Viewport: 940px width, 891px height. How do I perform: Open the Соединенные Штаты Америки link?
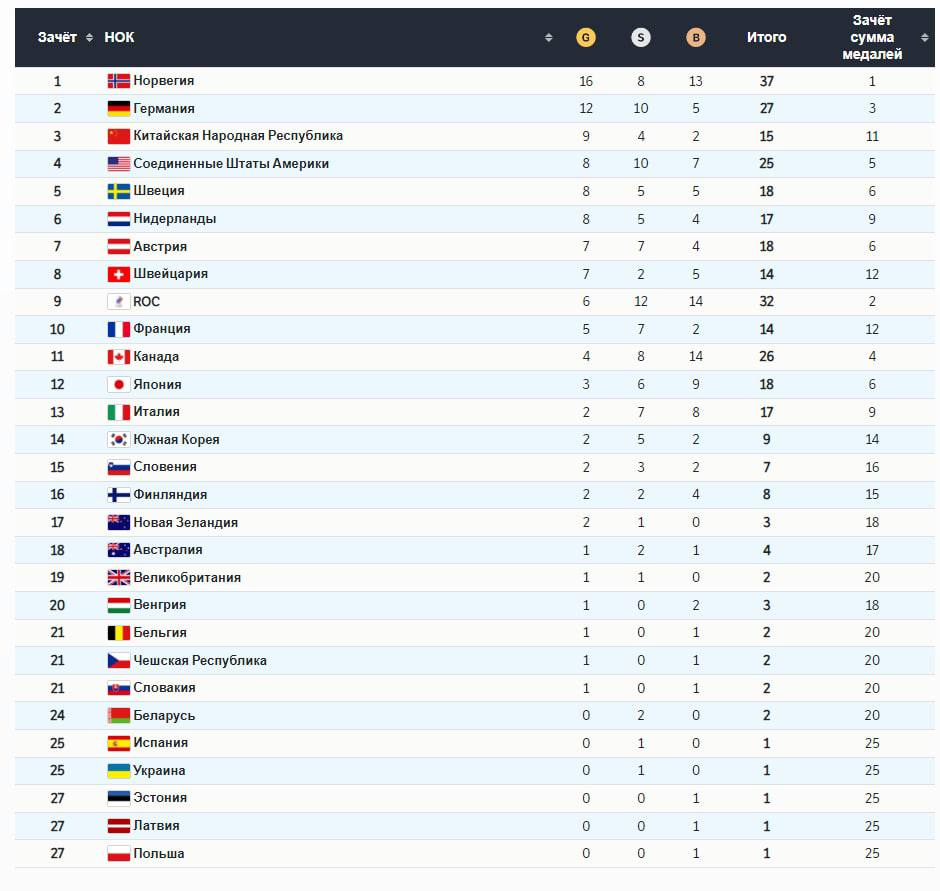pyautogui.click(x=231, y=164)
